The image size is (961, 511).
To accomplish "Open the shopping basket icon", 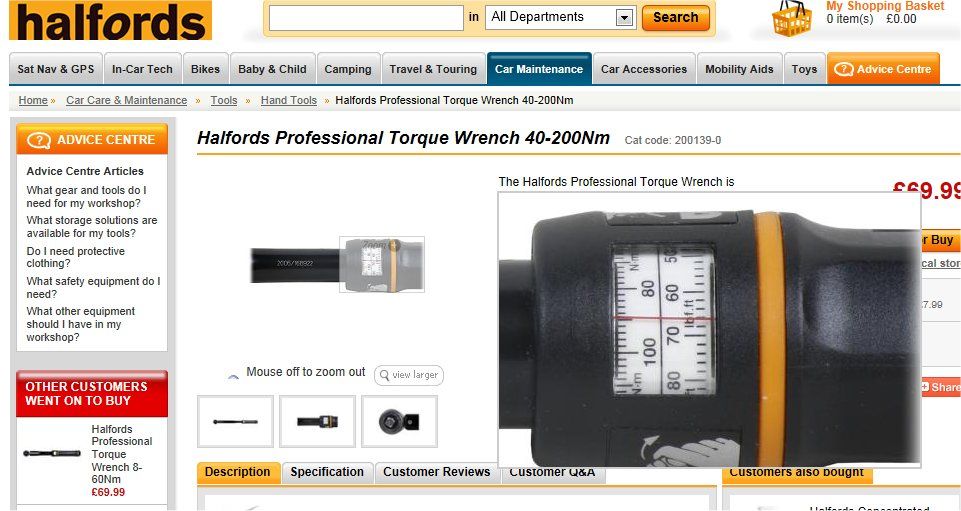I will coord(792,18).
